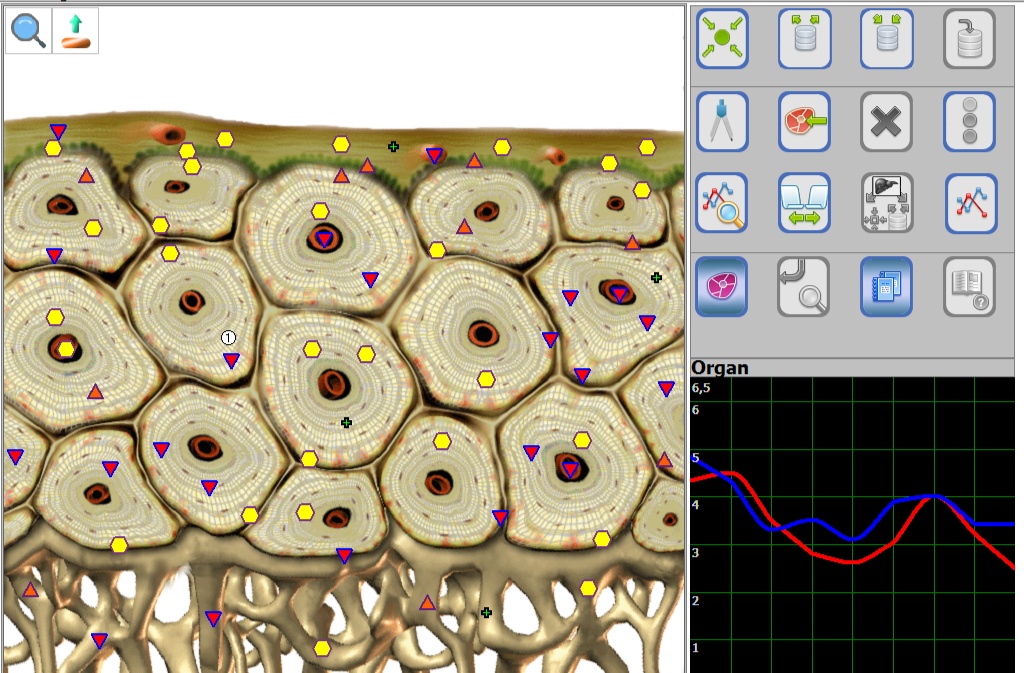Open the graph magnifier analysis icon
Image resolution: width=1024 pixels, height=673 pixels.
[722, 203]
